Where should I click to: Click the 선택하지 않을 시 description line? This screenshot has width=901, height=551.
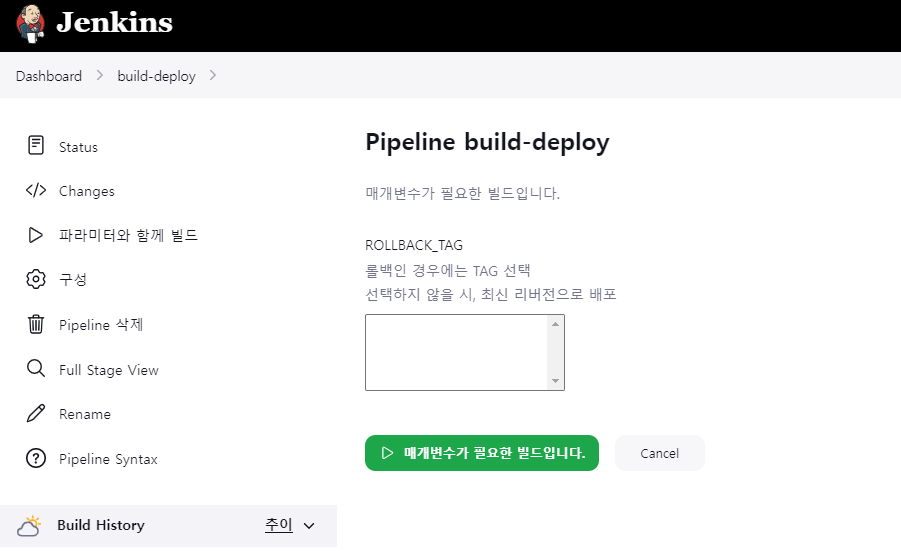click(x=491, y=294)
